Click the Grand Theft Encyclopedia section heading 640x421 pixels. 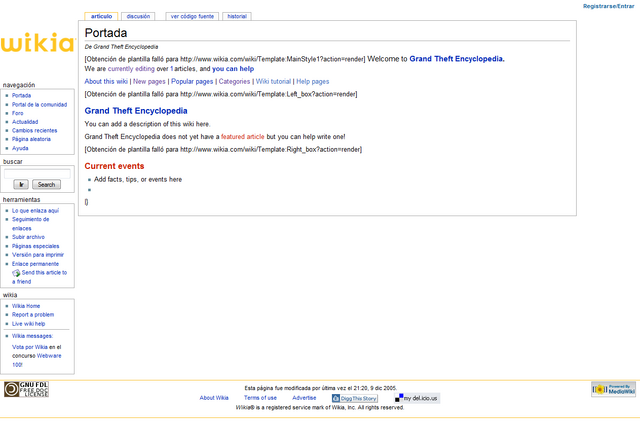click(x=136, y=111)
